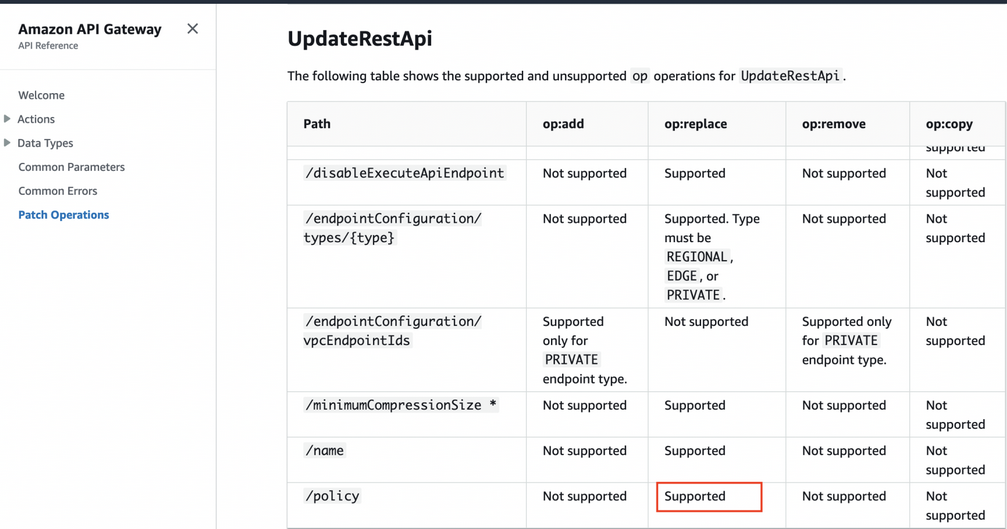1007x529 pixels.
Task: Click the op:copy column header
Action: (x=949, y=124)
